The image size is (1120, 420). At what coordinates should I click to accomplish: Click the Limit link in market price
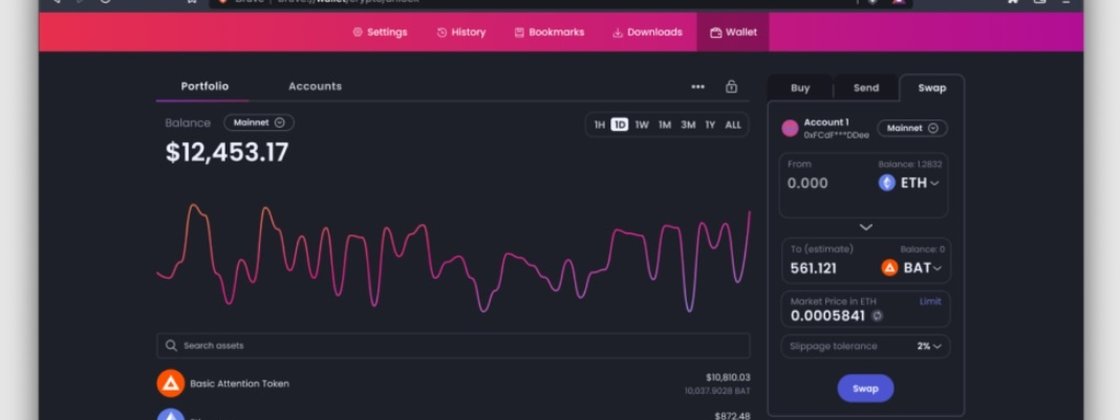[x=930, y=301]
